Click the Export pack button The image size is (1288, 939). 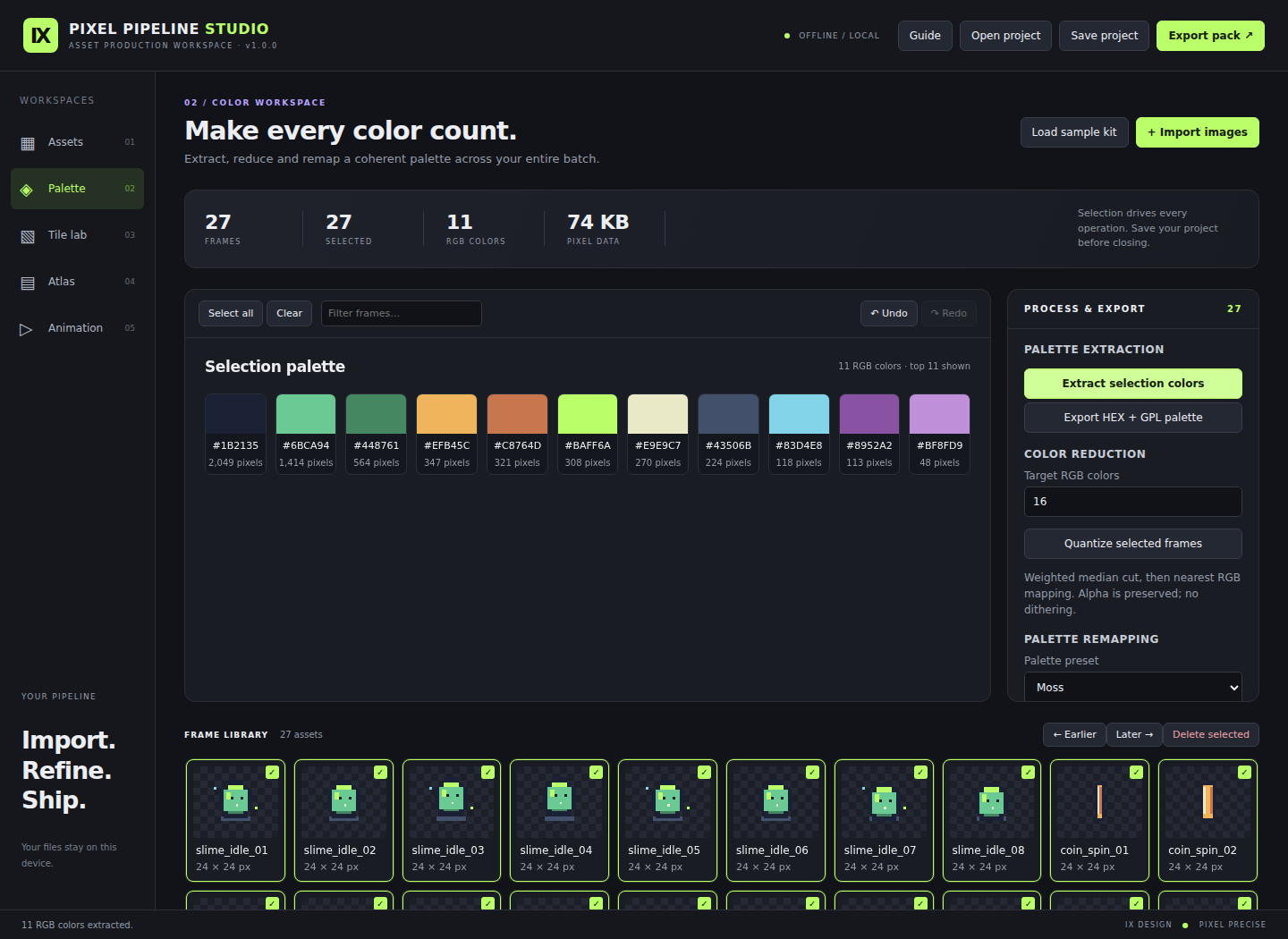pyautogui.click(x=1210, y=36)
